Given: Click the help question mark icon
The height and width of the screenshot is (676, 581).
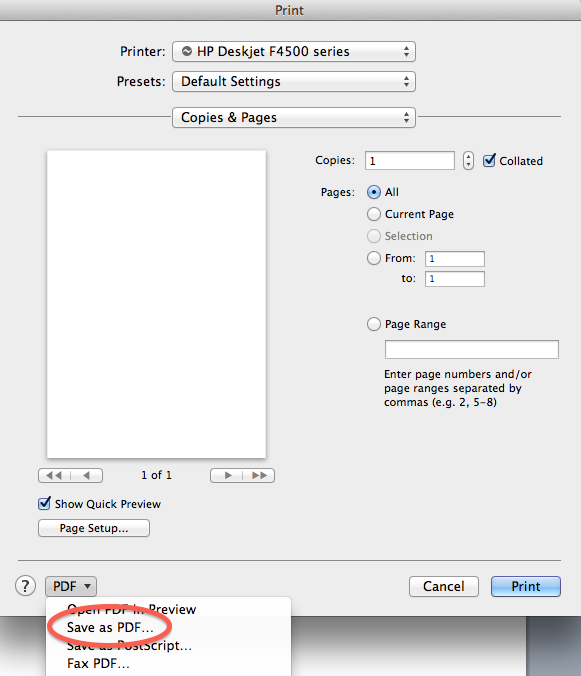Looking at the screenshot, I should pyautogui.click(x=25, y=586).
